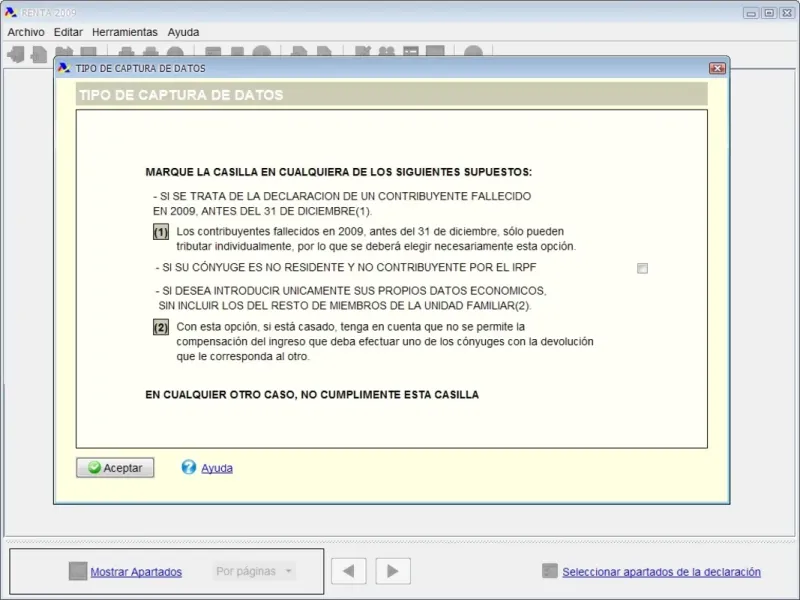This screenshot has height=600, width=800.
Task: Click the 'TIPO DE CAPTURA DE DATOS' header banner
Action: 391,94
